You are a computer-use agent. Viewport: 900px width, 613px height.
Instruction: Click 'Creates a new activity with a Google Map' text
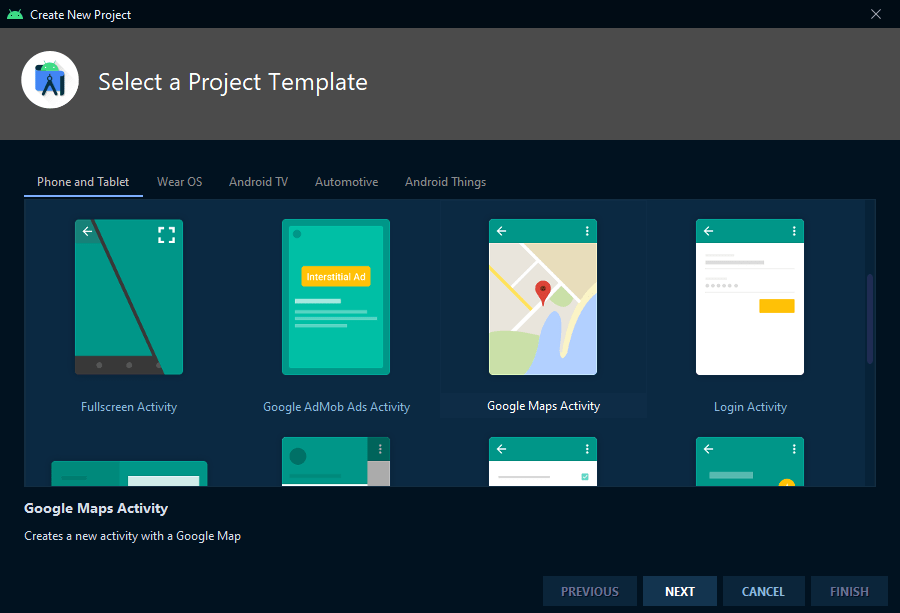[133, 536]
